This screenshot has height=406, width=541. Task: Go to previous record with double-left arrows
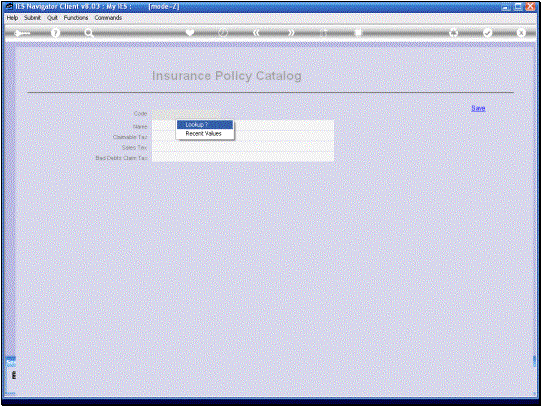(x=256, y=33)
